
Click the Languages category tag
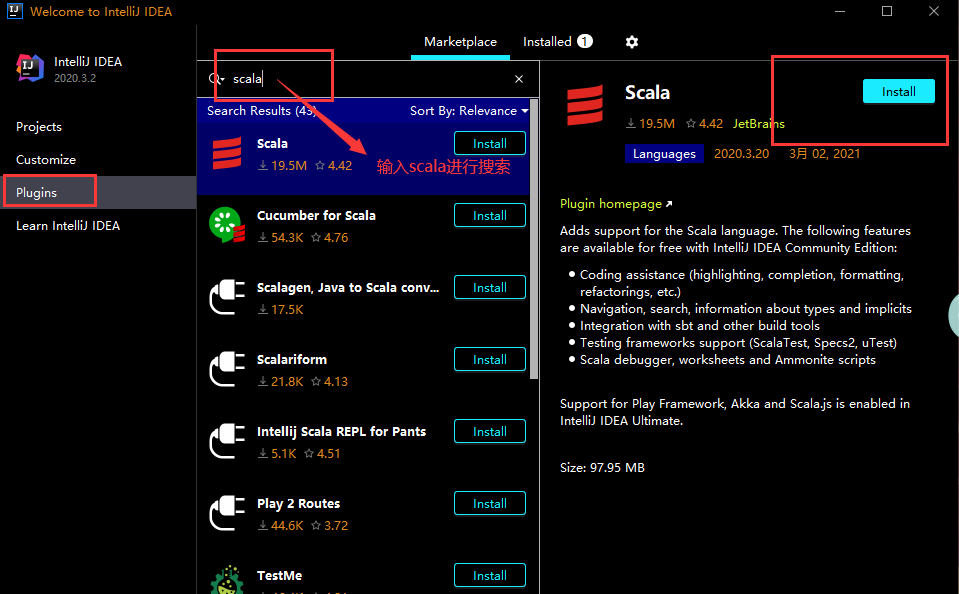click(x=664, y=154)
